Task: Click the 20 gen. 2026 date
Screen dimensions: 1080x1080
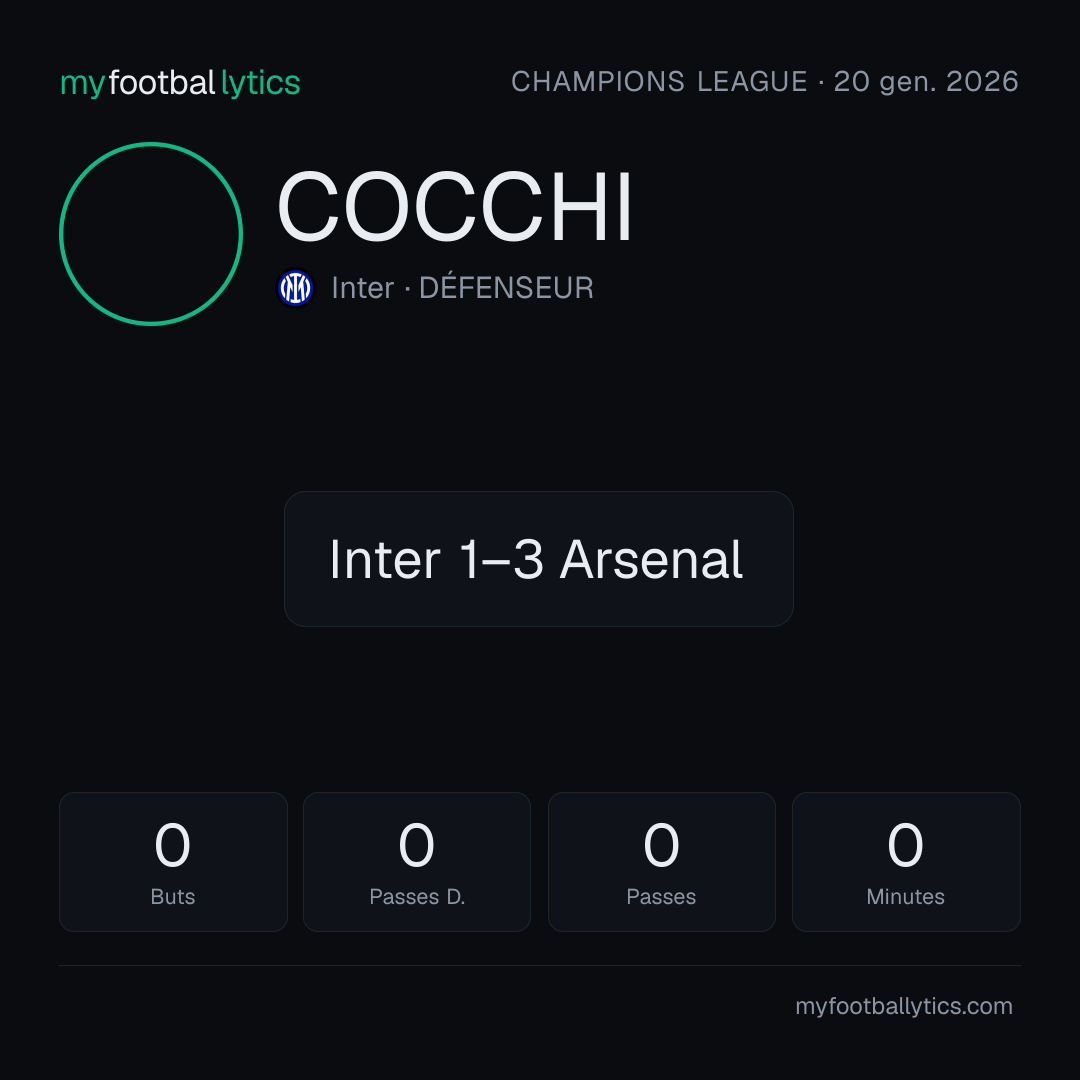Action: [x=926, y=82]
